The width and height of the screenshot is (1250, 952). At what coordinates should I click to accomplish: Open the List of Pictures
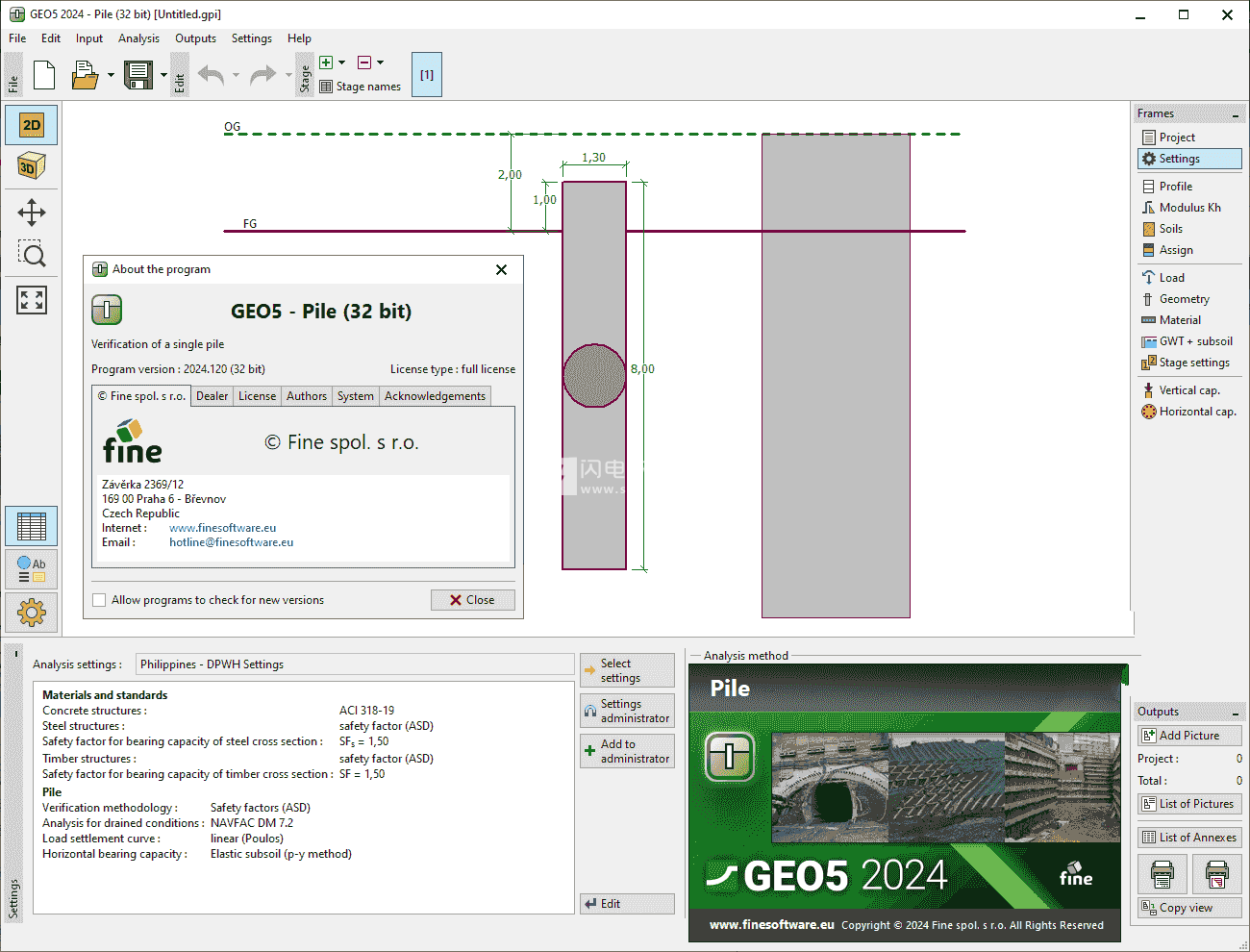1190,804
